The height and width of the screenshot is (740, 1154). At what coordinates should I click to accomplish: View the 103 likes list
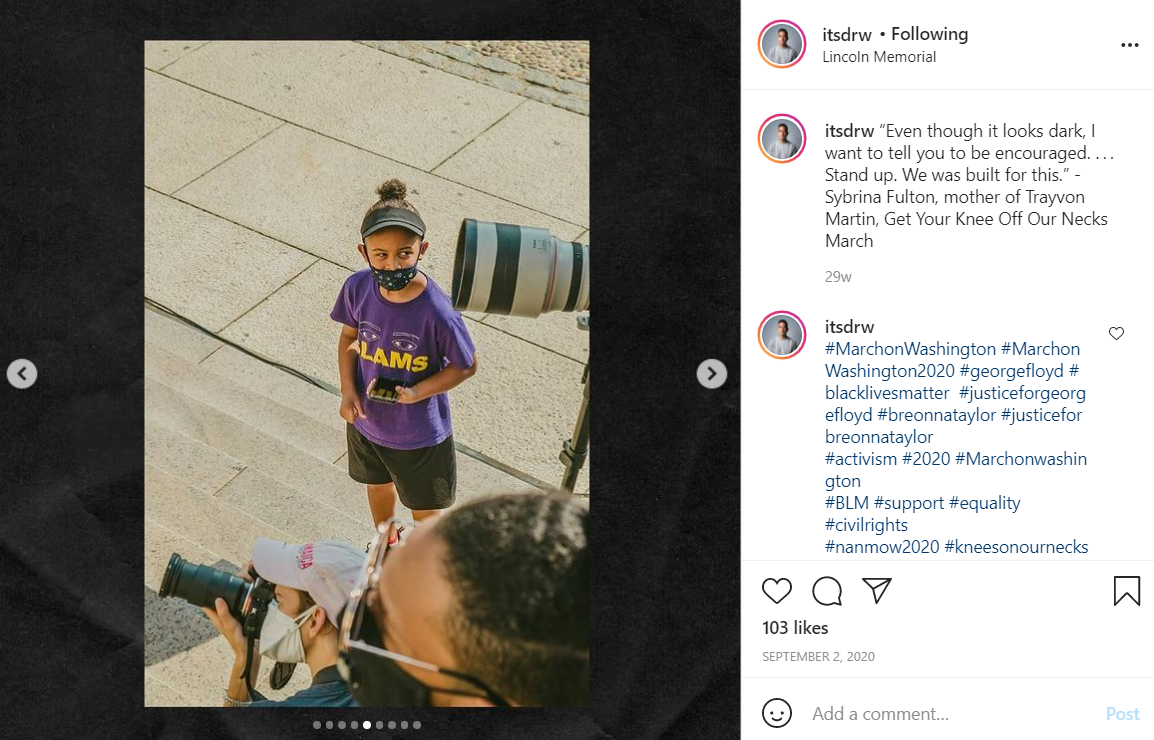795,628
